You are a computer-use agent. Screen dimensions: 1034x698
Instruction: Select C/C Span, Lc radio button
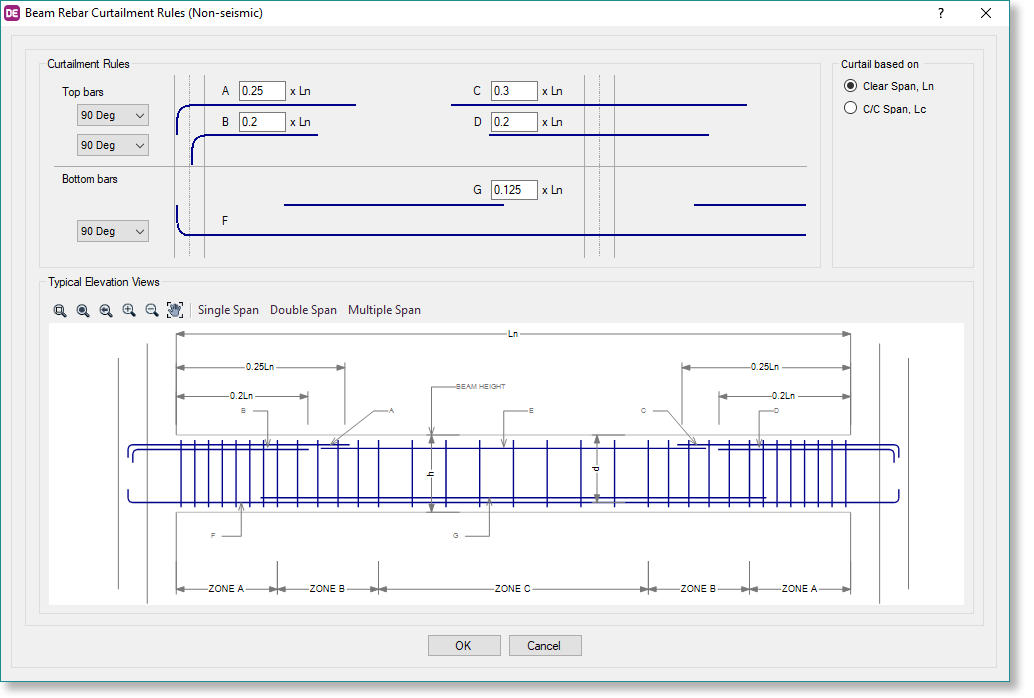pos(851,108)
